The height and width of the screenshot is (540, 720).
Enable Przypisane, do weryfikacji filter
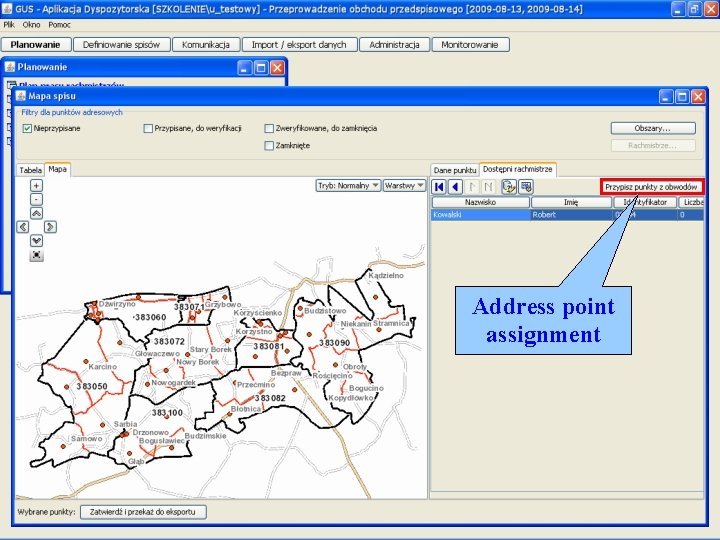coord(148,129)
